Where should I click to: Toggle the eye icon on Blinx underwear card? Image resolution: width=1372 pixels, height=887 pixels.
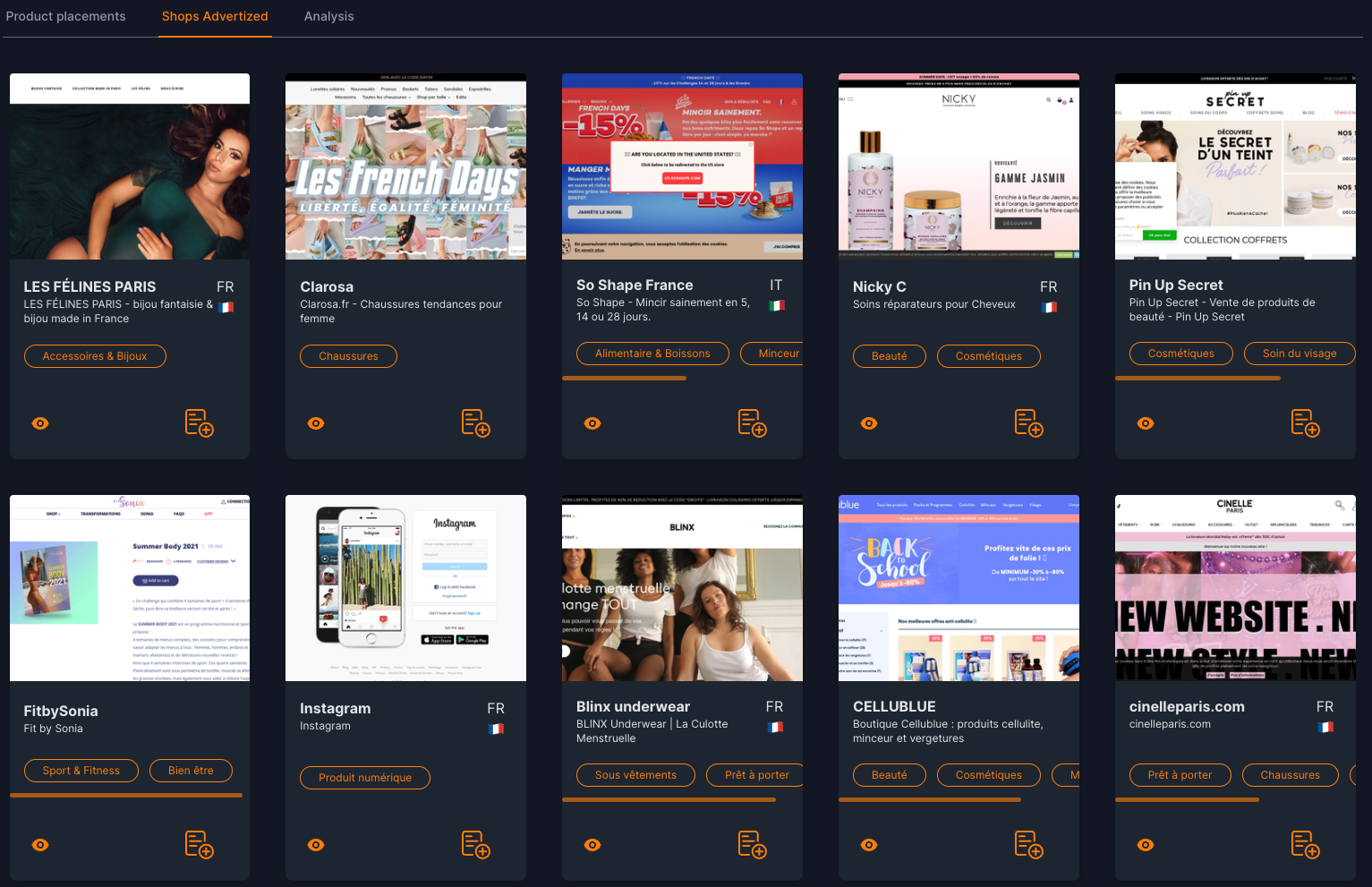click(592, 845)
